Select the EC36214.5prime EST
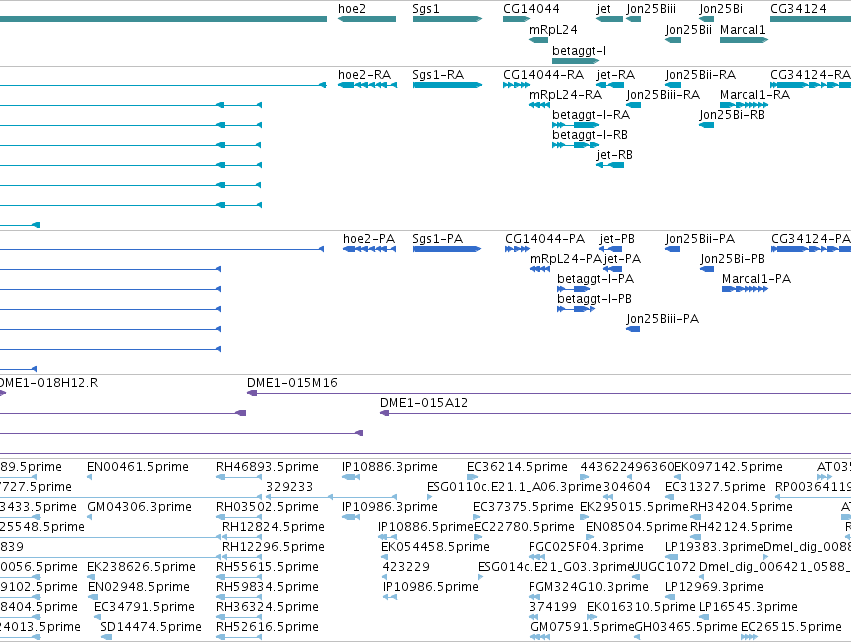 (x=473, y=477)
